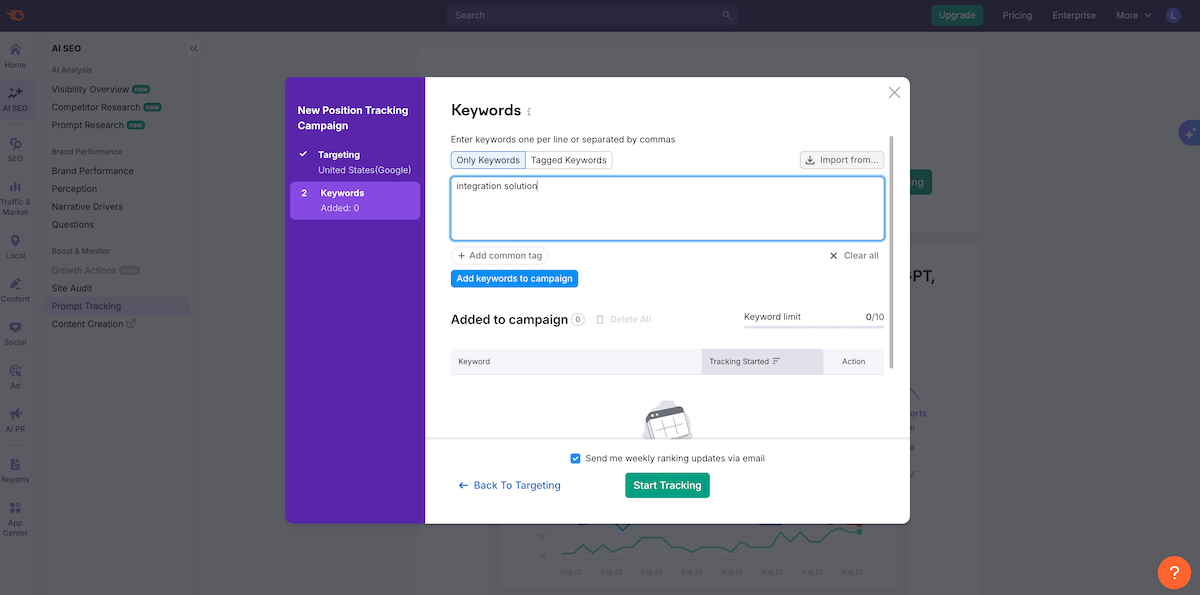Select the Content icon in sidebar
Image resolution: width=1200 pixels, height=595 pixels.
click(16, 290)
